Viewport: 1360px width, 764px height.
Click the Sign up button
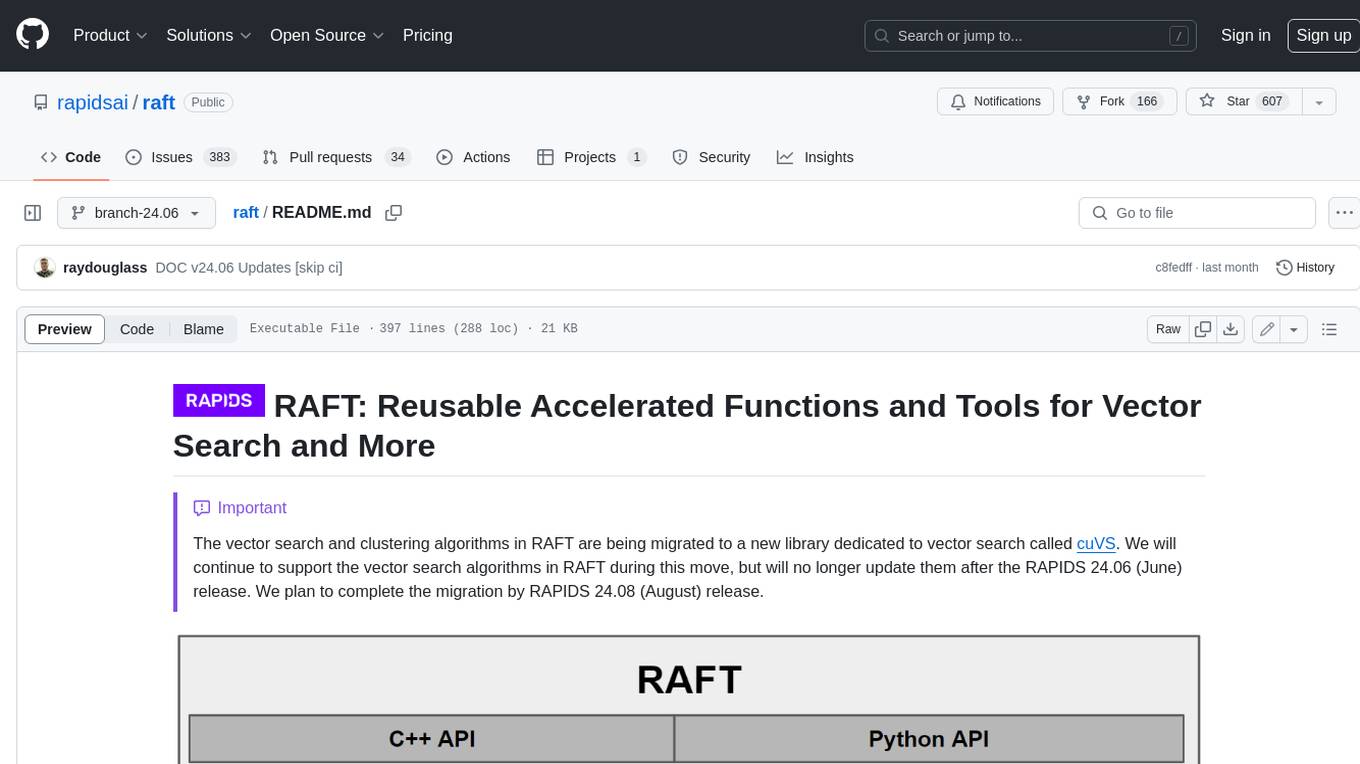[x=1323, y=35]
